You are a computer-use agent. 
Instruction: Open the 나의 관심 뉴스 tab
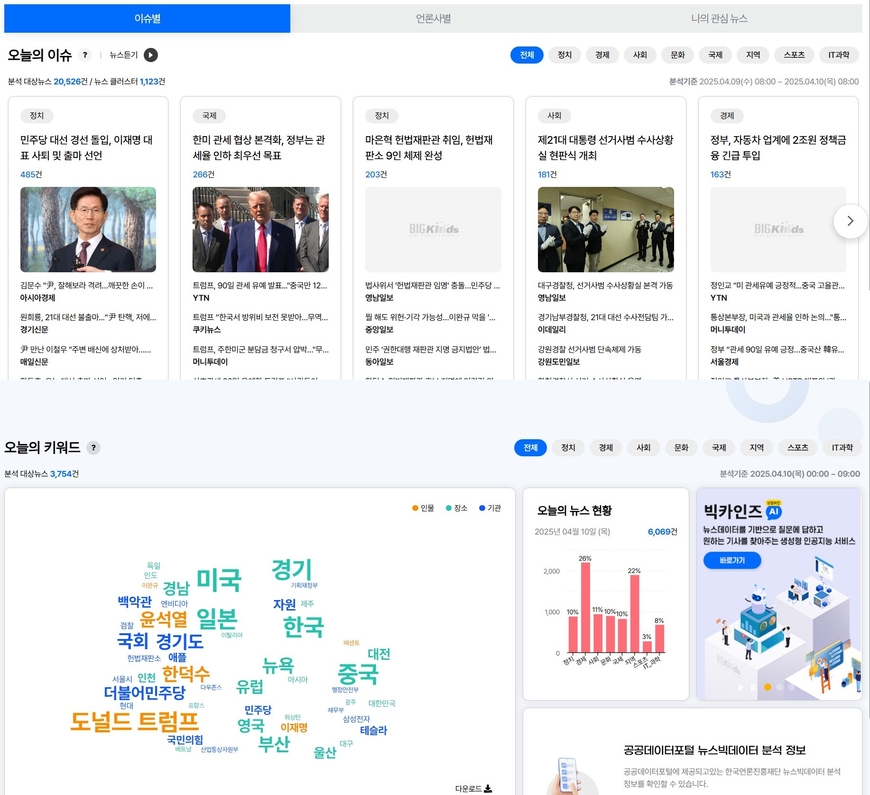719,18
